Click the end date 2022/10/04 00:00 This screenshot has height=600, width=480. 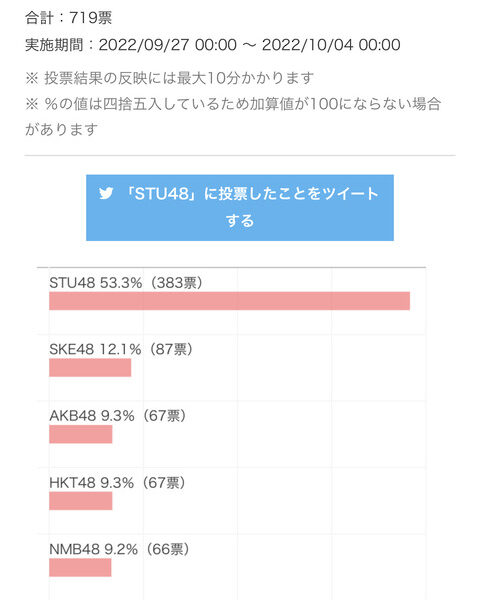(x=331, y=45)
